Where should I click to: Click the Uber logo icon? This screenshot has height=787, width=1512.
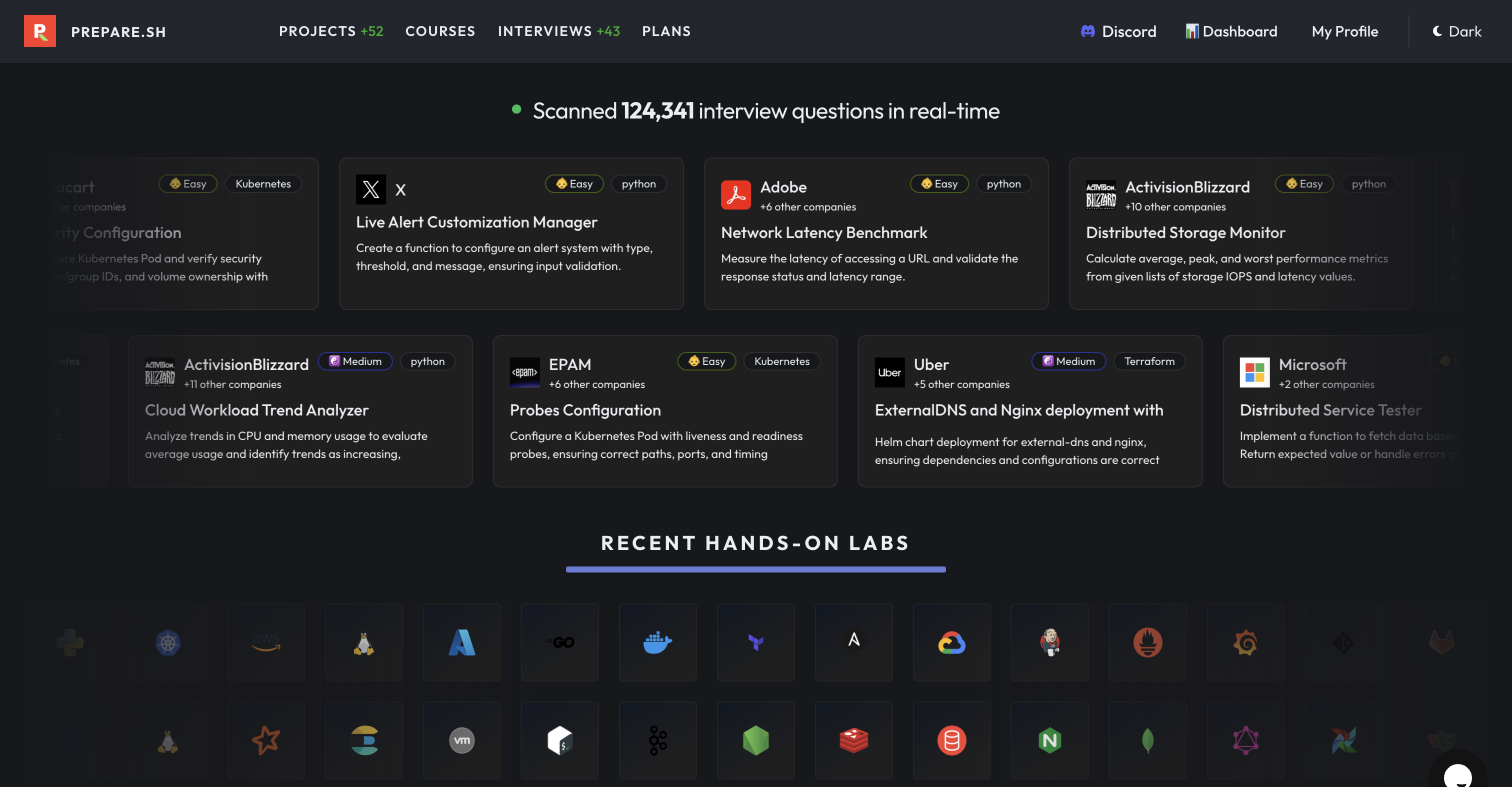click(x=890, y=372)
